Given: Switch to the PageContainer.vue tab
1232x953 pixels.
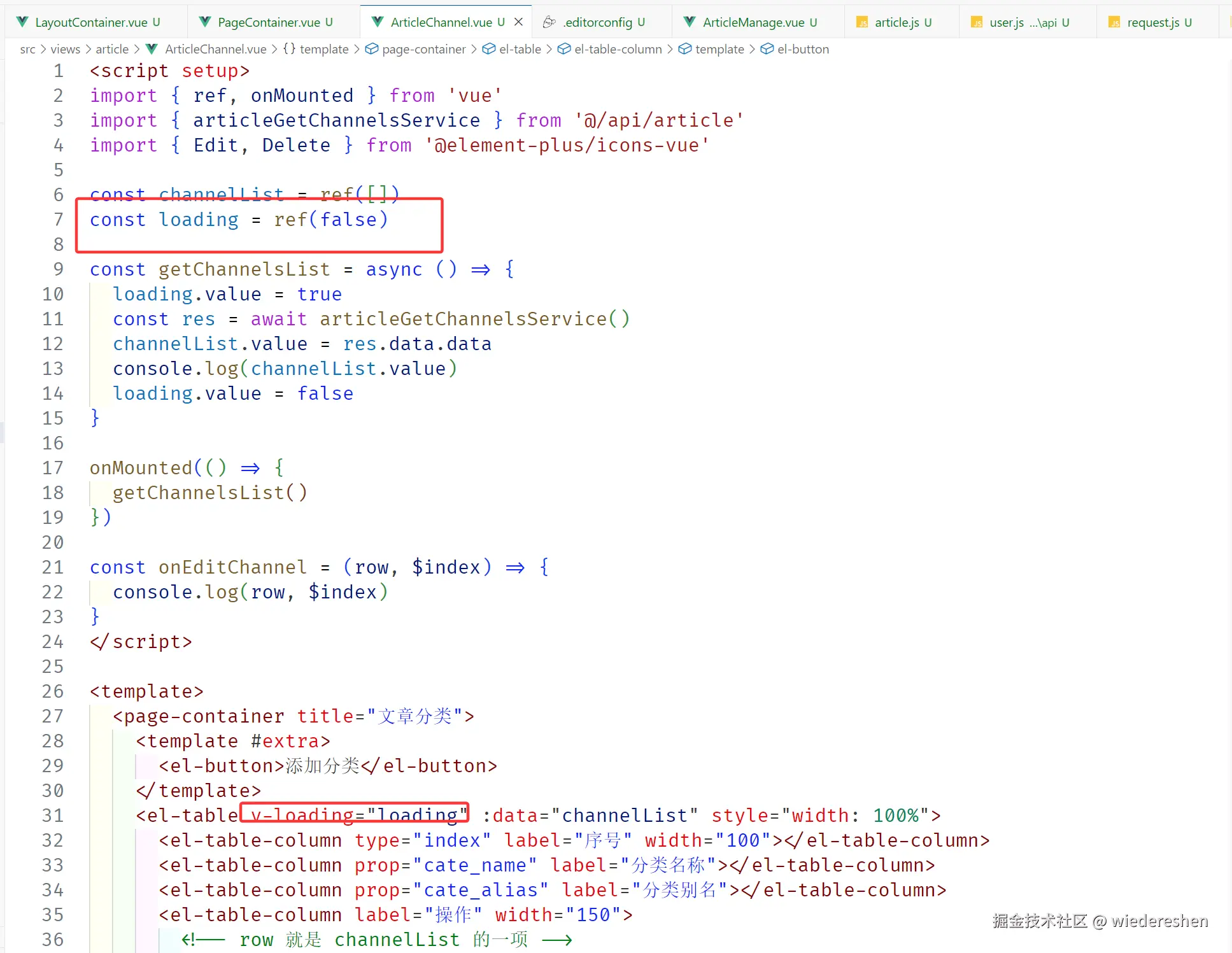Looking at the screenshot, I should tap(269, 22).
